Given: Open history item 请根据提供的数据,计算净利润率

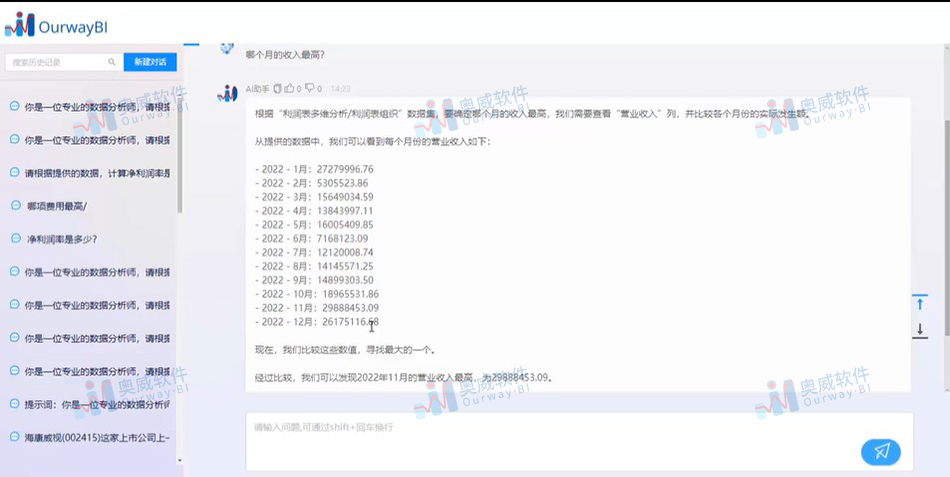Looking at the screenshot, I should [x=97, y=173].
